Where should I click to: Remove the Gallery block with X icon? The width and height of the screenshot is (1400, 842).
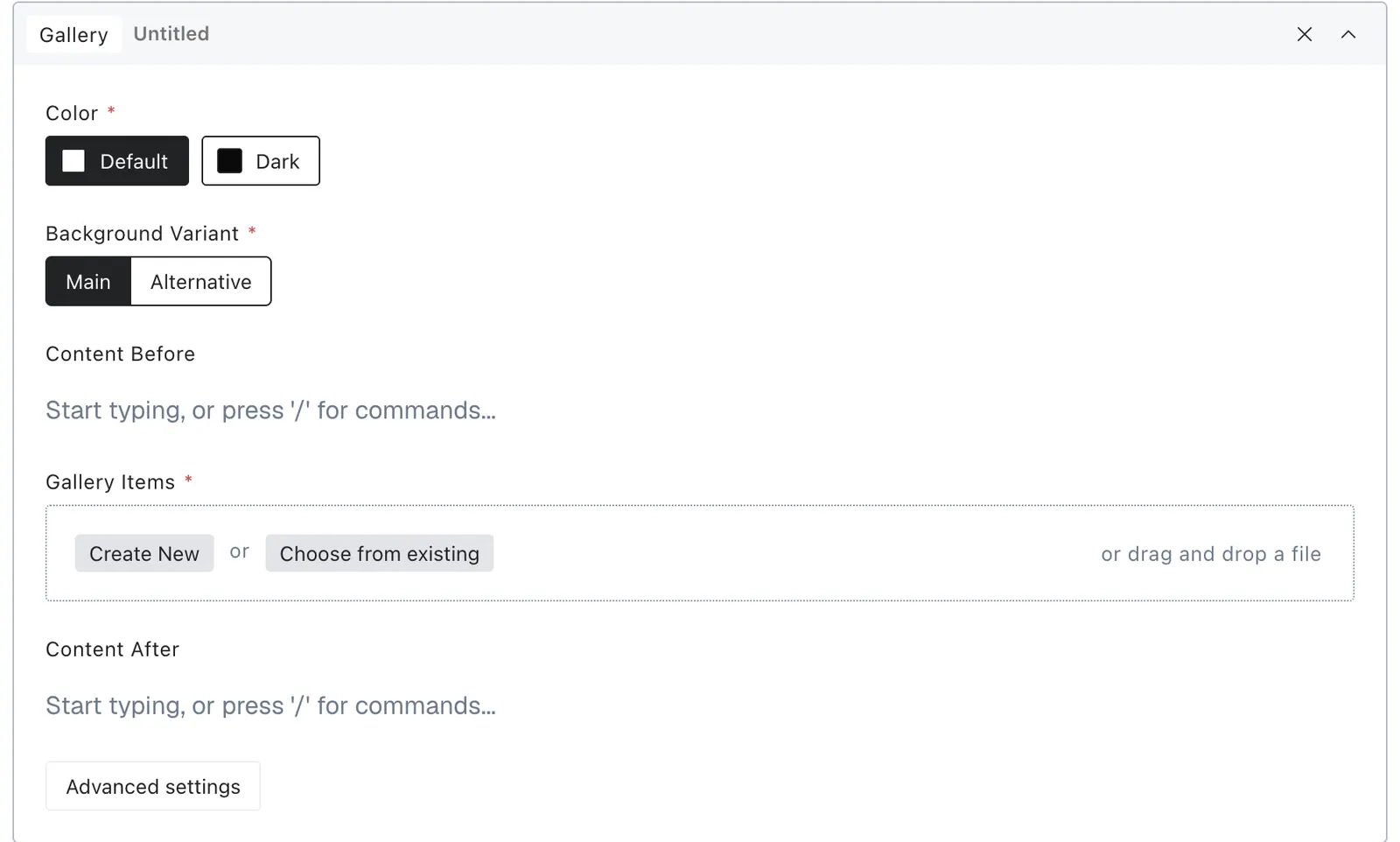(1304, 34)
